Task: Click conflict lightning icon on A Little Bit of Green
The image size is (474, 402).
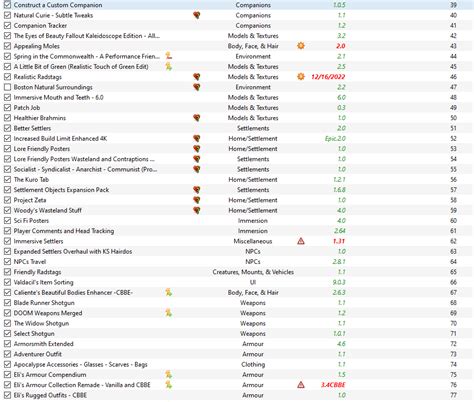Action: click(169, 67)
